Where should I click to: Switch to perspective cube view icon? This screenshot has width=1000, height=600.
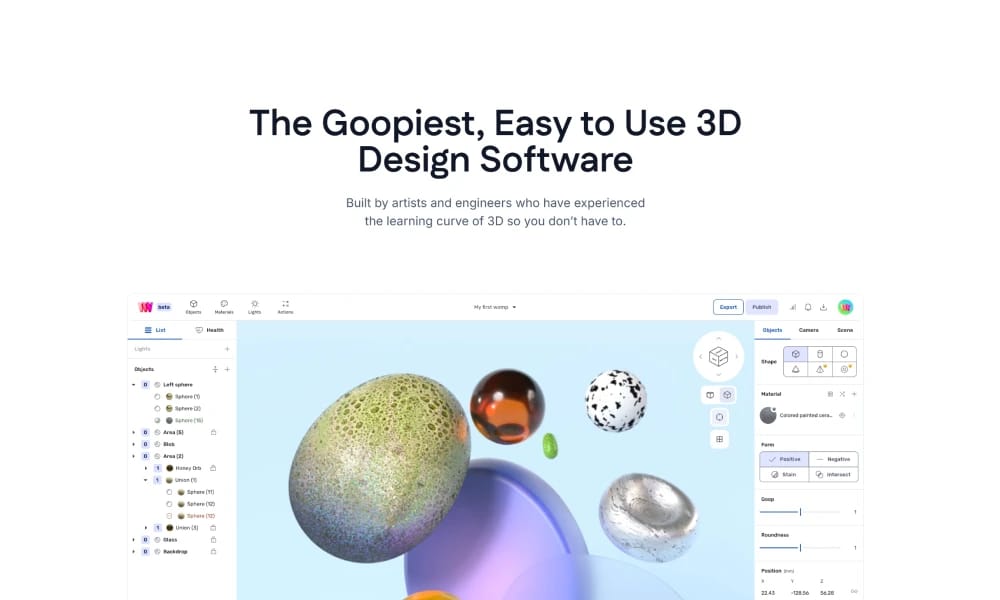[x=727, y=395]
